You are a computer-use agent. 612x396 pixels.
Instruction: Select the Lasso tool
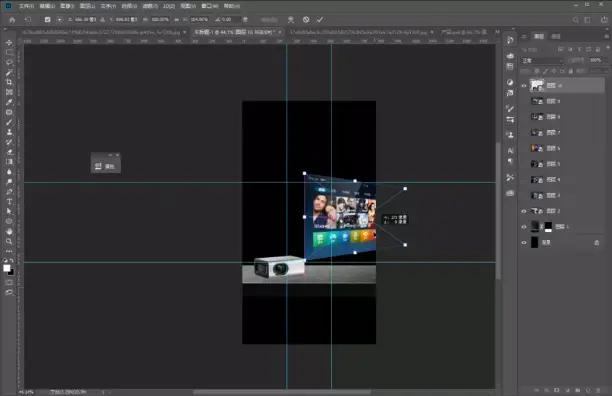pyautogui.click(x=9, y=62)
